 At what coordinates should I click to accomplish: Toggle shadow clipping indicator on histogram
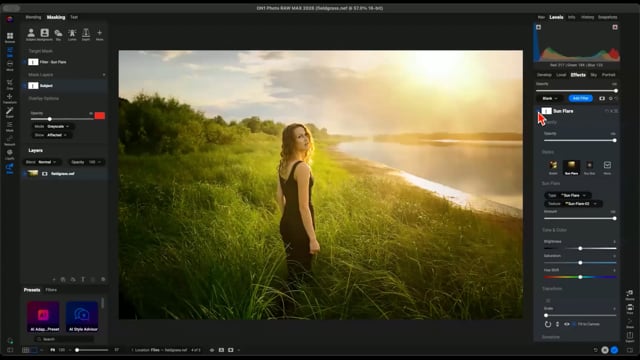(538, 27)
